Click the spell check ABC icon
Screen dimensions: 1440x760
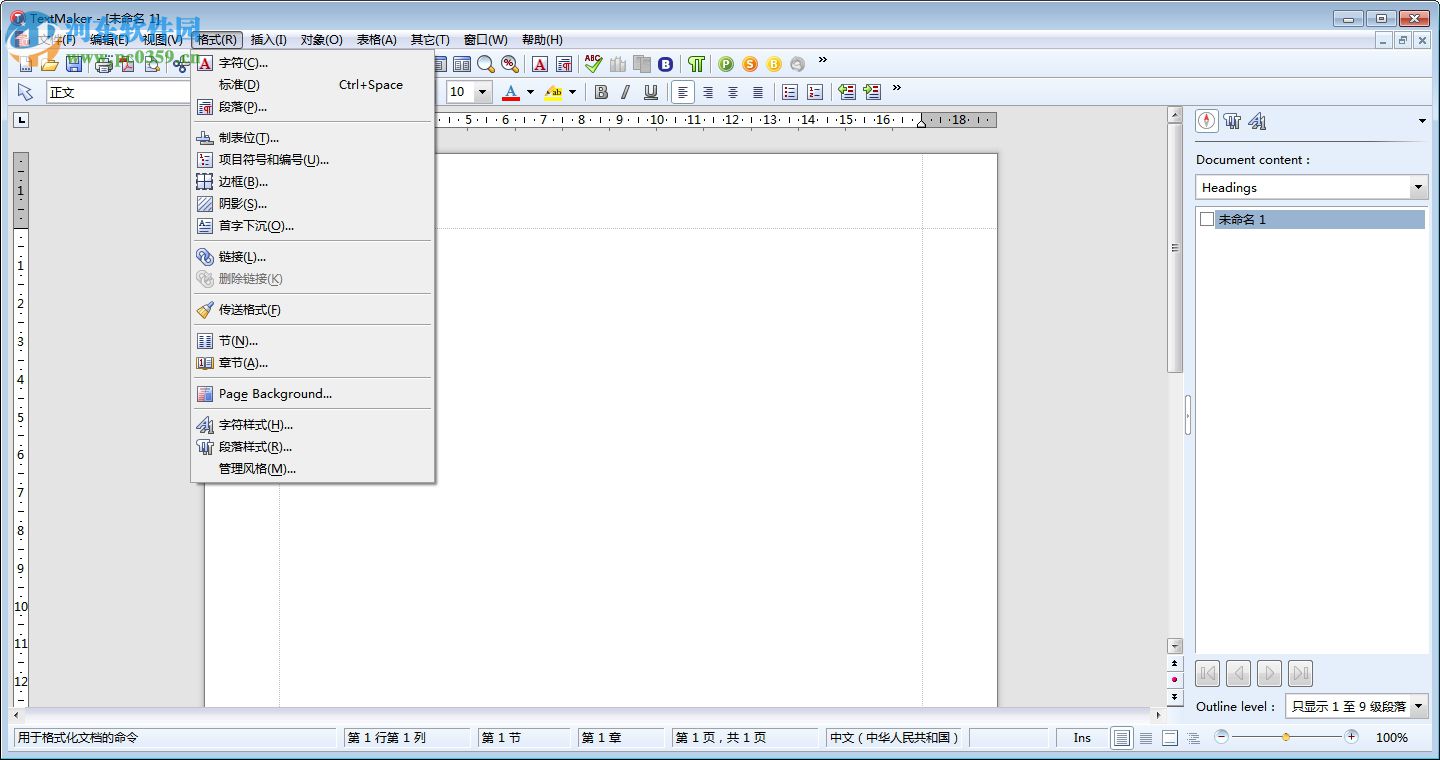coord(593,64)
